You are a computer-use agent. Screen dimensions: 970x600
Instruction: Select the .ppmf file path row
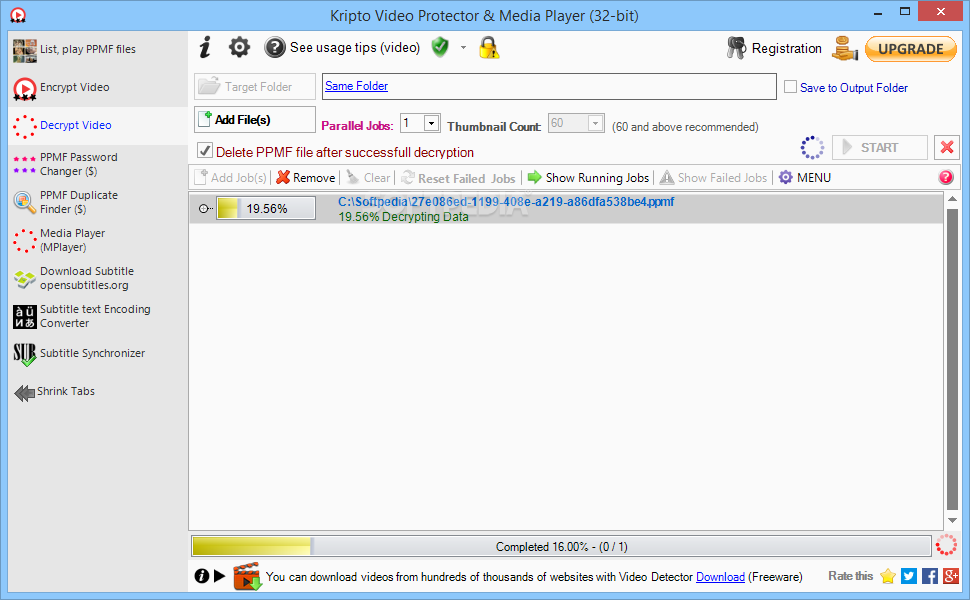[505, 202]
